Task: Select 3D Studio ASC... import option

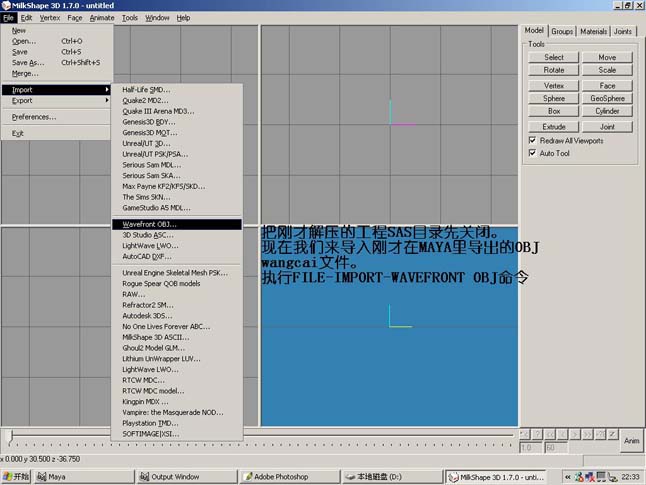Action: coord(177,235)
